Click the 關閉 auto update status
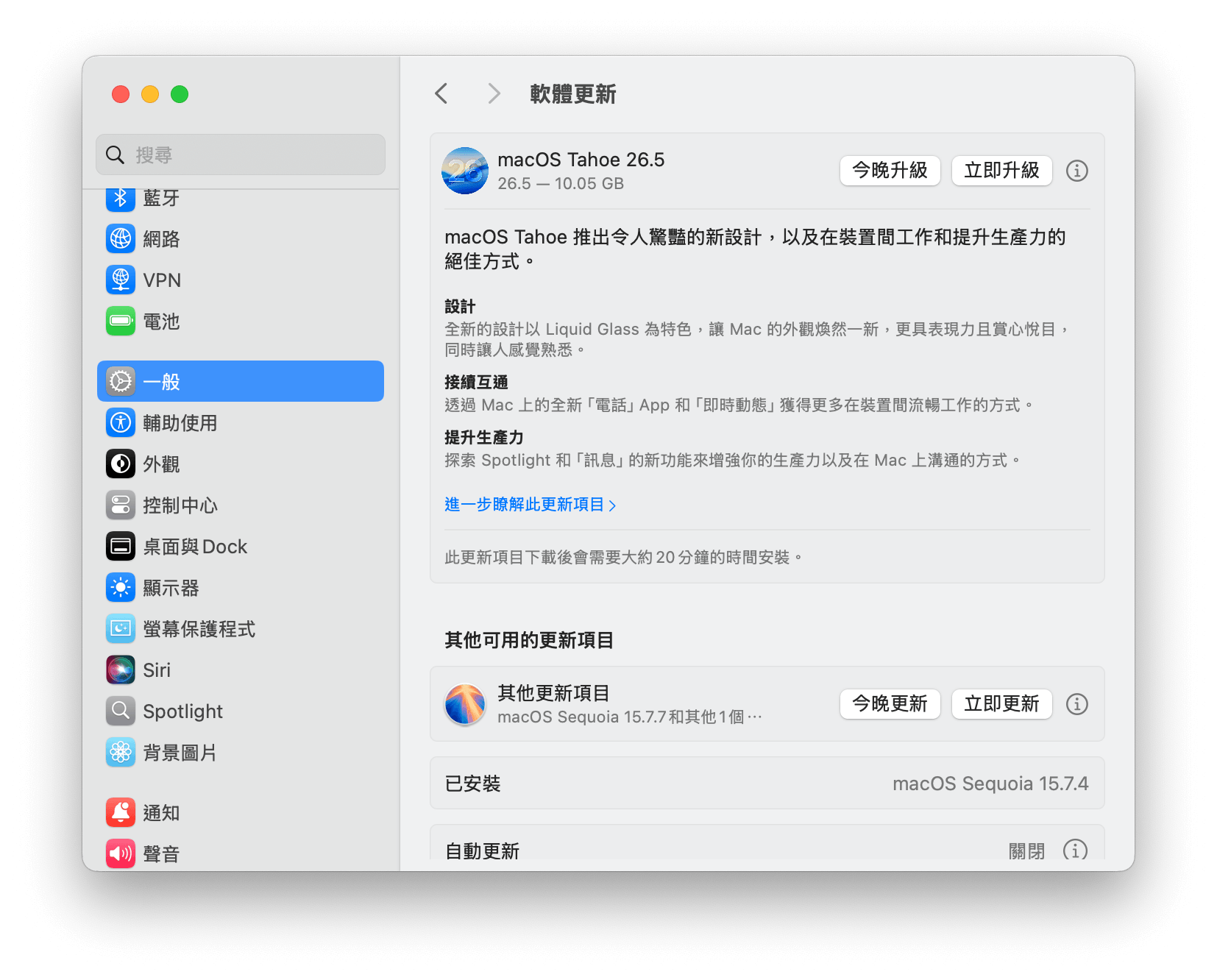 coord(1026,851)
